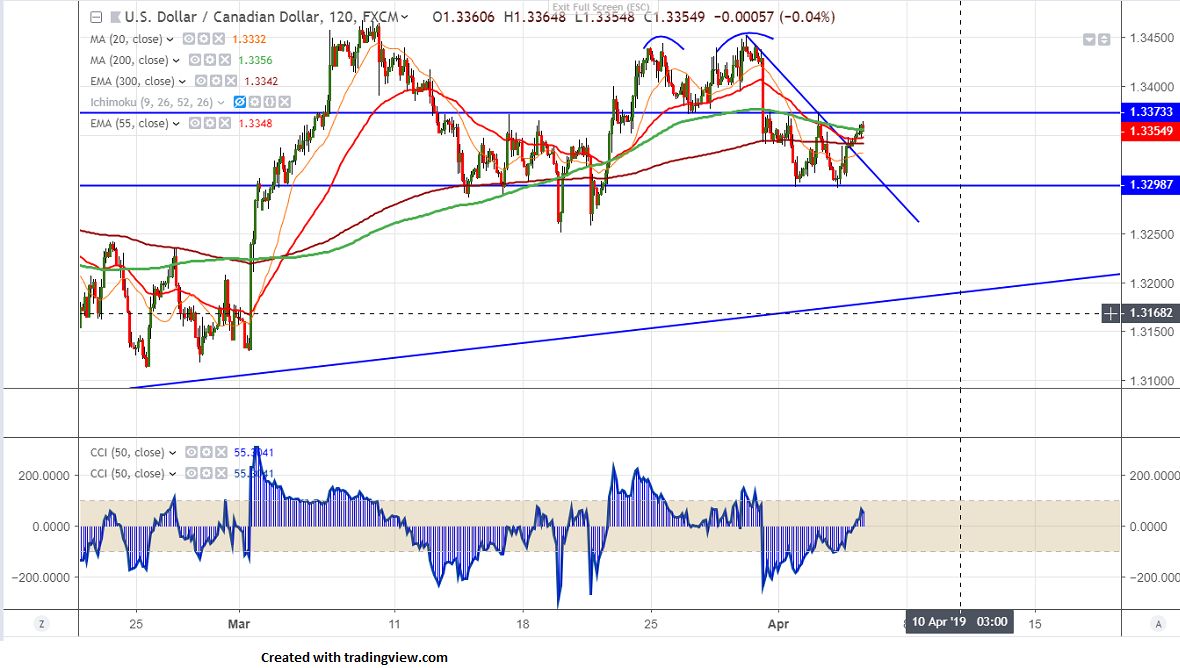Remove the first CCI (50, close) indicator
This screenshot has width=1180, height=668.
tap(220, 453)
